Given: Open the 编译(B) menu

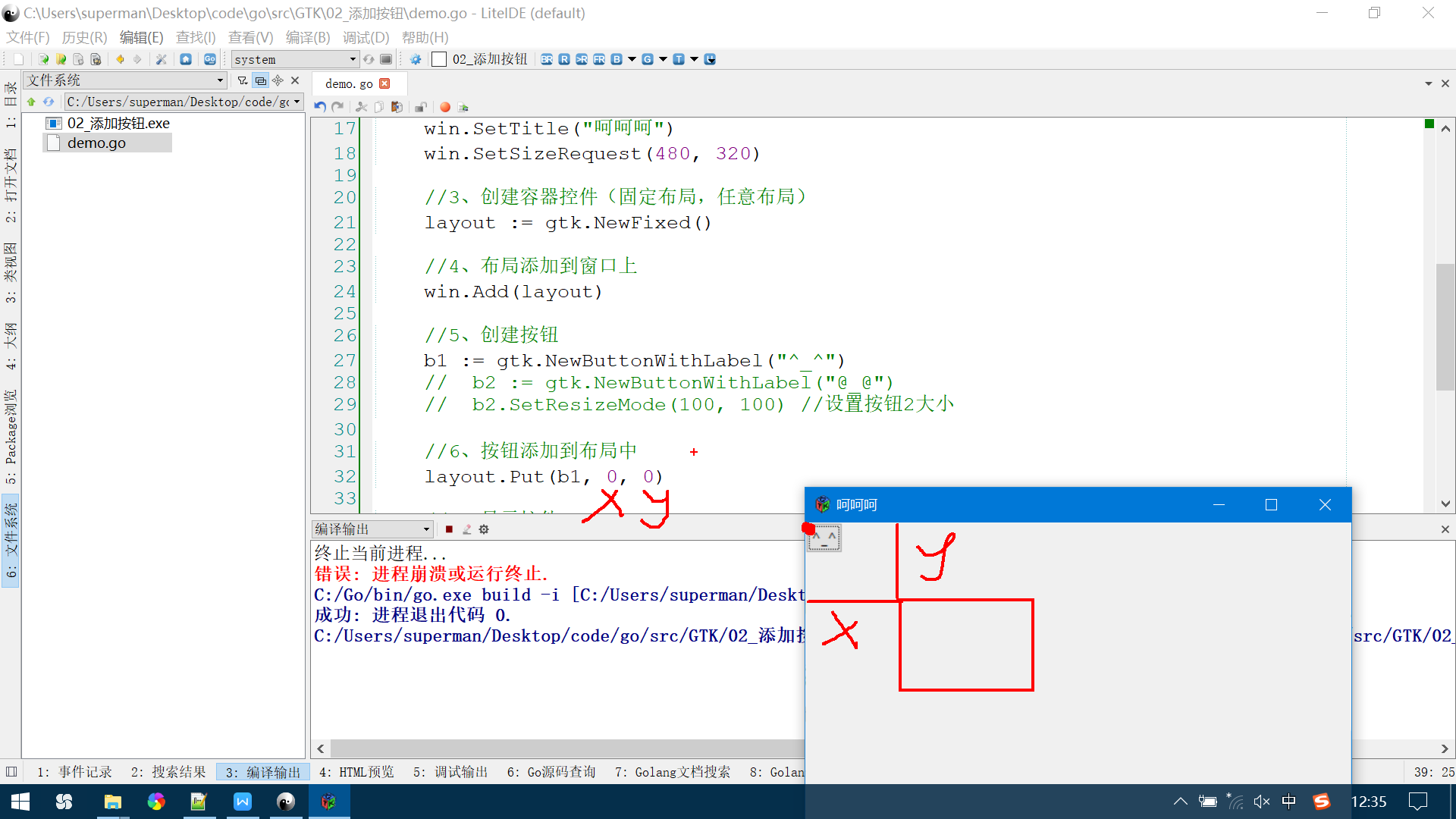Looking at the screenshot, I should [x=307, y=37].
